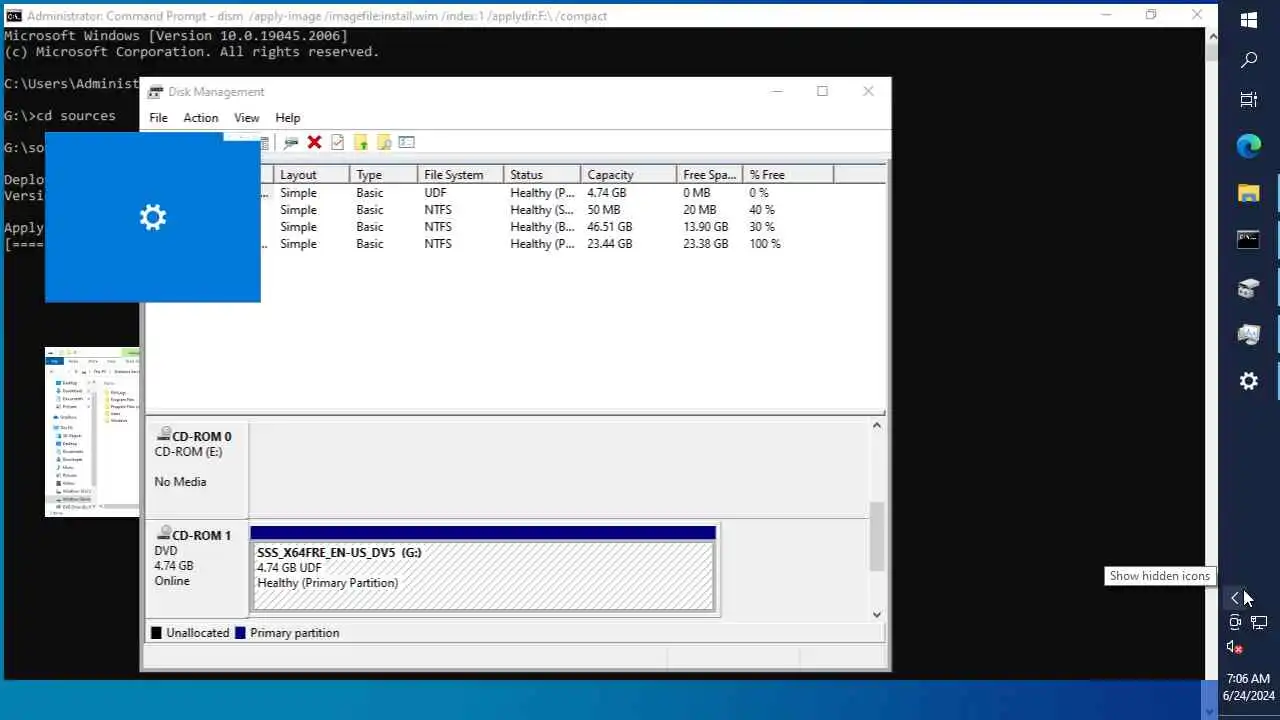1280x720 pixels.
Task: Click the yellow folder with green arrow icon
Action: coord(361,142)
